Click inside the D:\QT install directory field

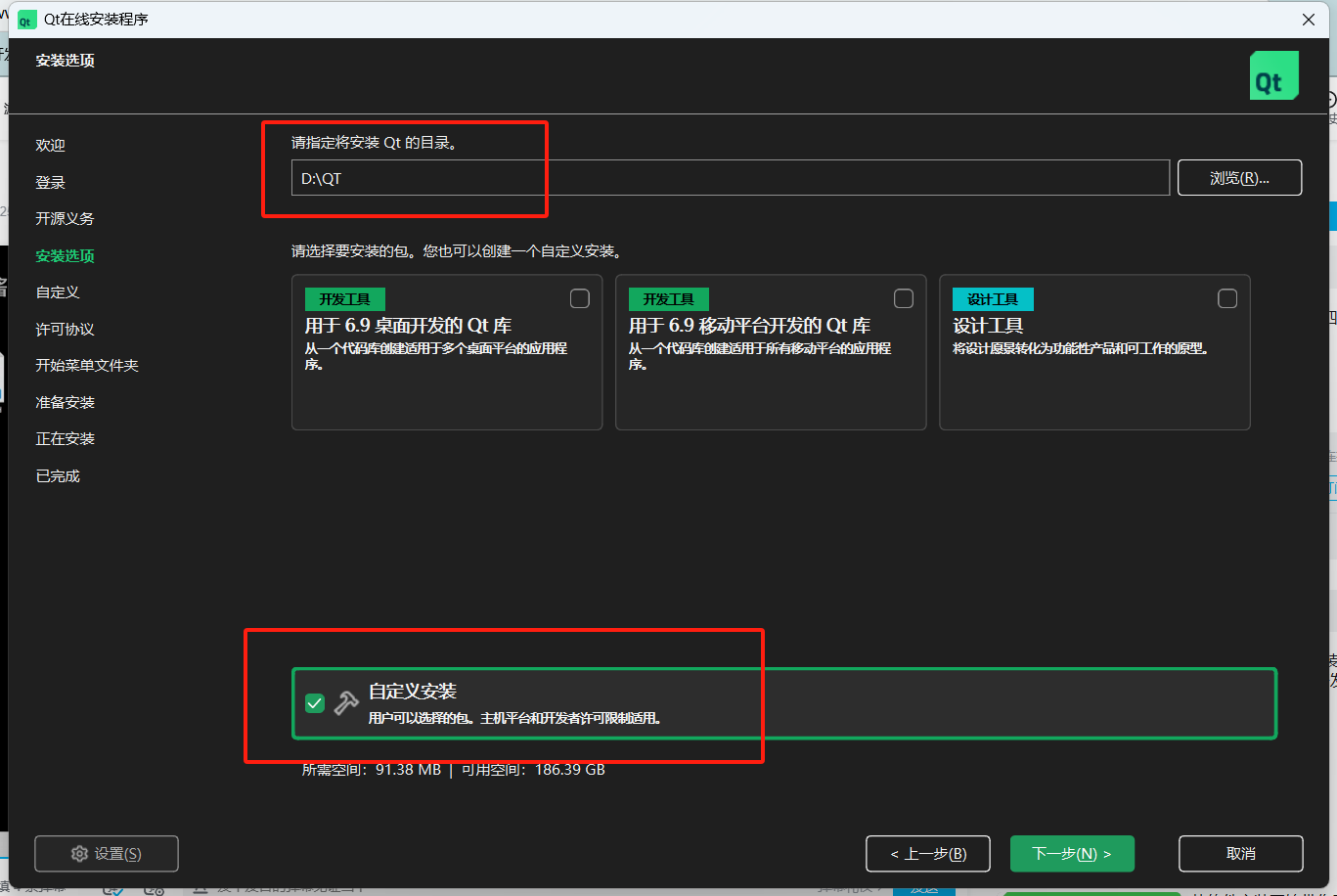click(x=731, y=178)
